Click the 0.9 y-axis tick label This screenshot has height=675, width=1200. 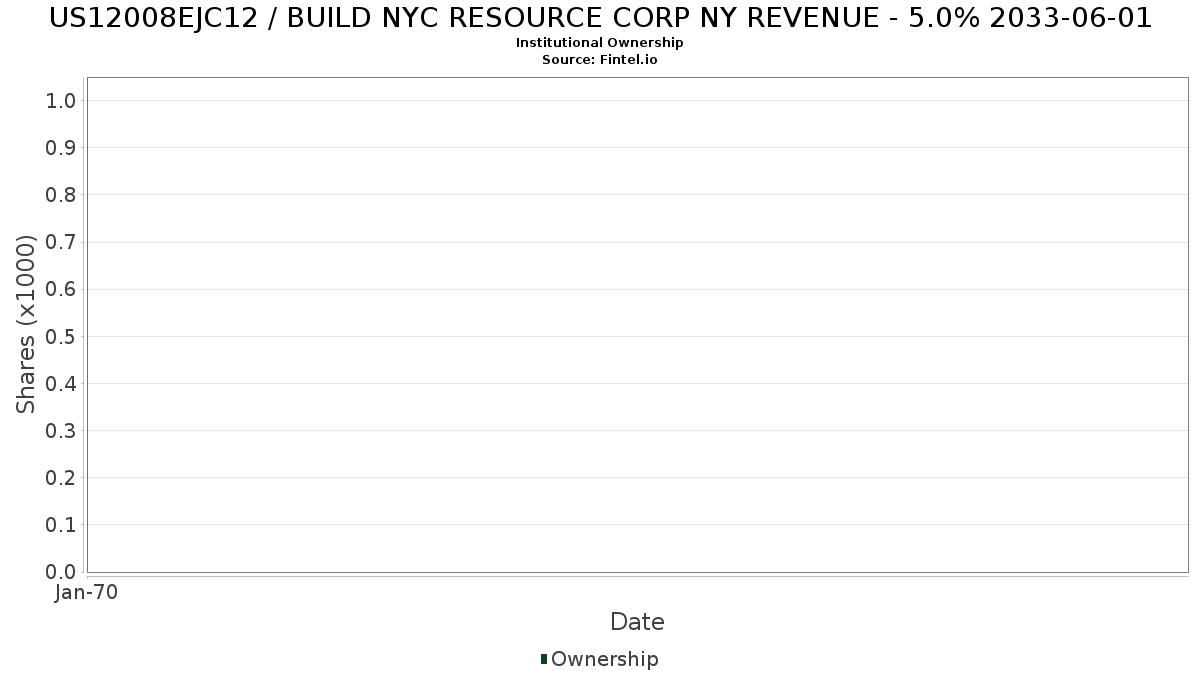[61, 148]
